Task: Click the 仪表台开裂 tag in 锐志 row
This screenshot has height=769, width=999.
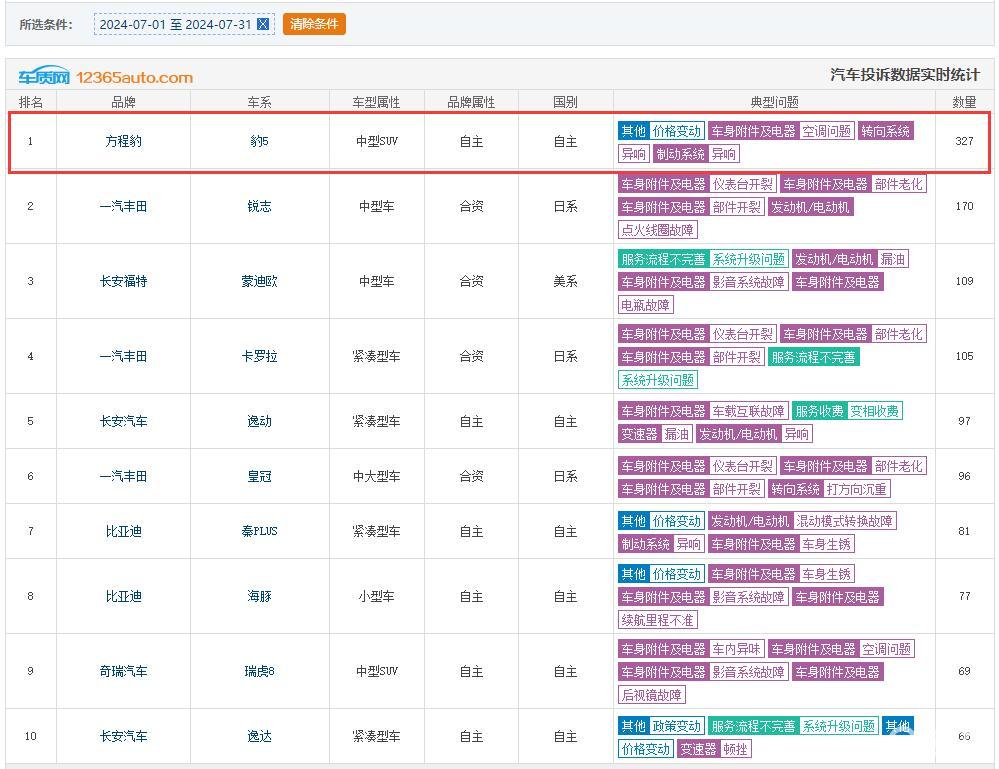Action: (x=743, y=183)
